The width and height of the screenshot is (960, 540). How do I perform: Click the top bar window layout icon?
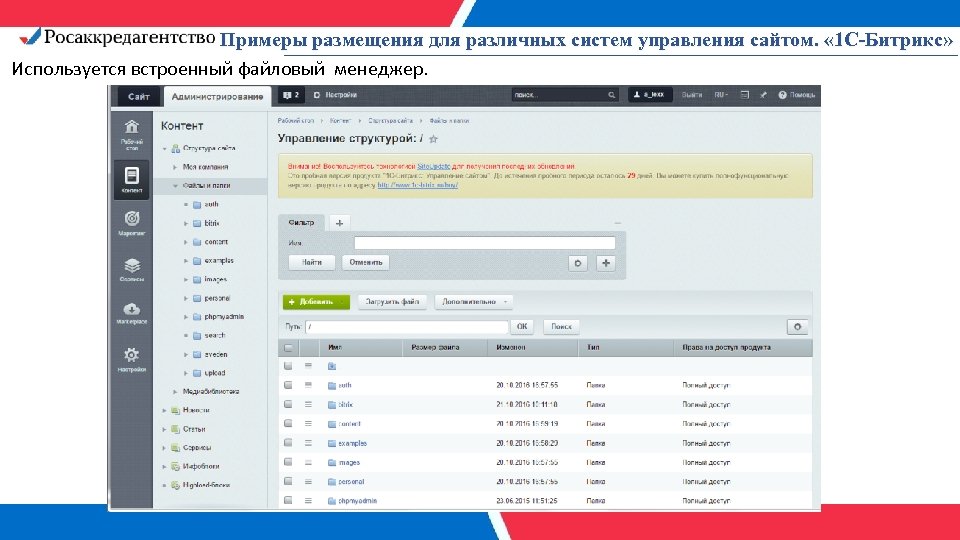[744, 95]
